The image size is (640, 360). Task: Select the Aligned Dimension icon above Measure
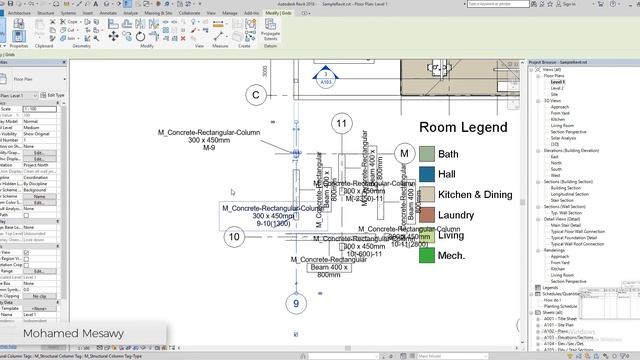(x=218, y=24)
